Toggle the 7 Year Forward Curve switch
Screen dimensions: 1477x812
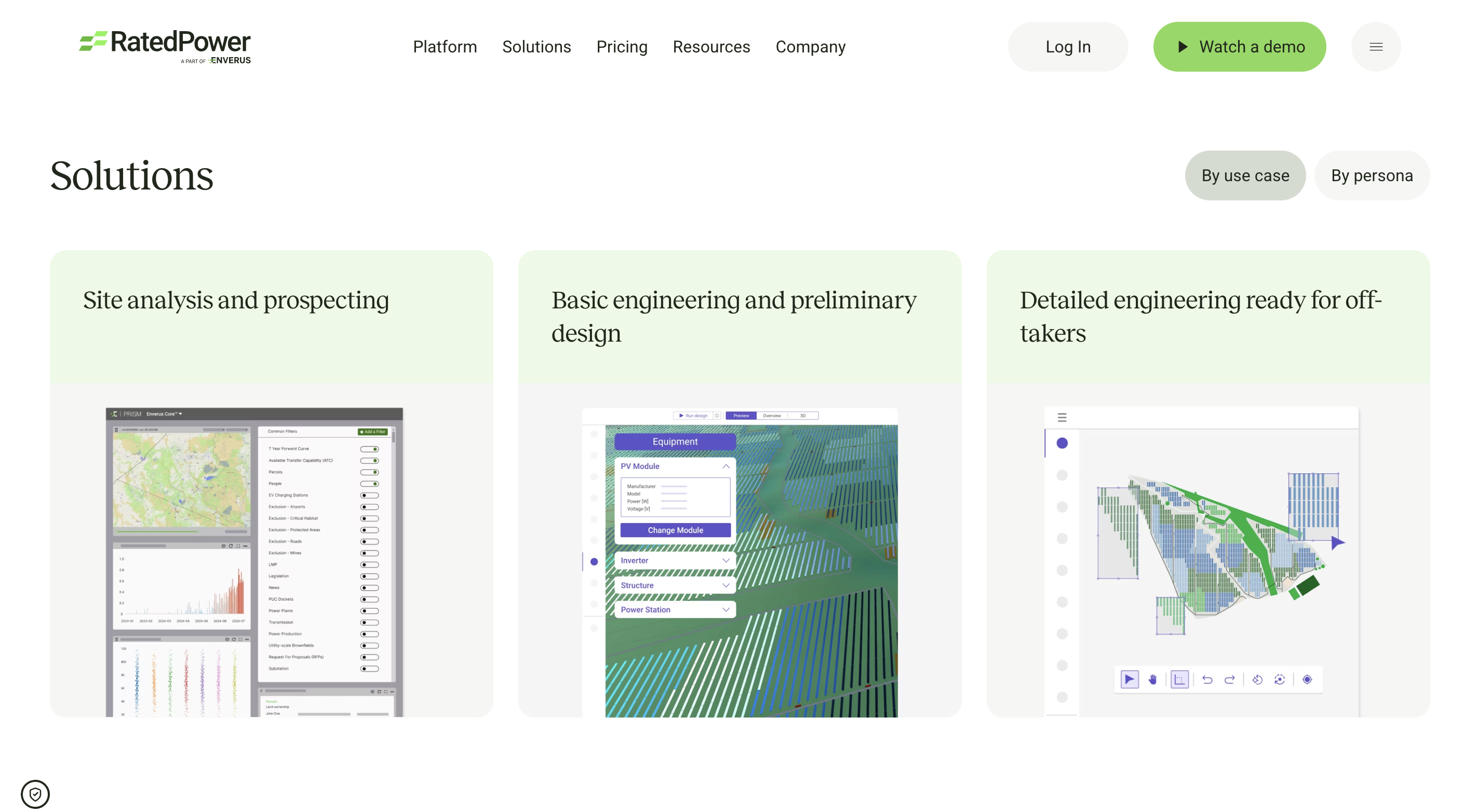click(x=369, y=449)
